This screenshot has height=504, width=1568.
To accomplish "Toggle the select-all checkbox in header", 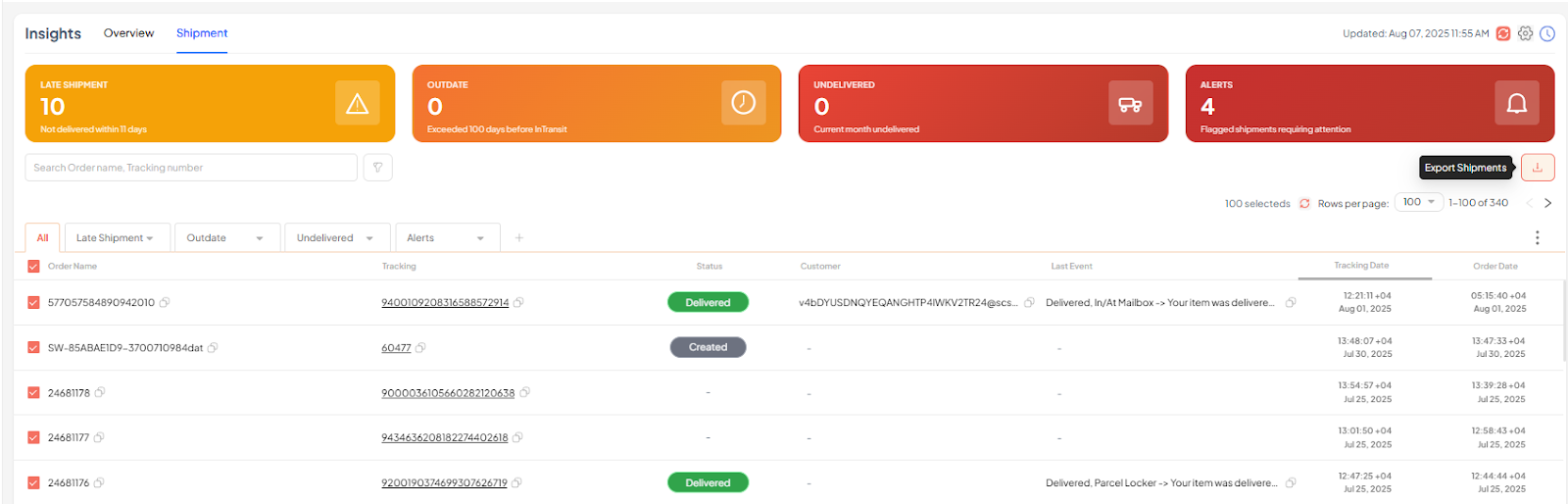I will click(33, 267).
